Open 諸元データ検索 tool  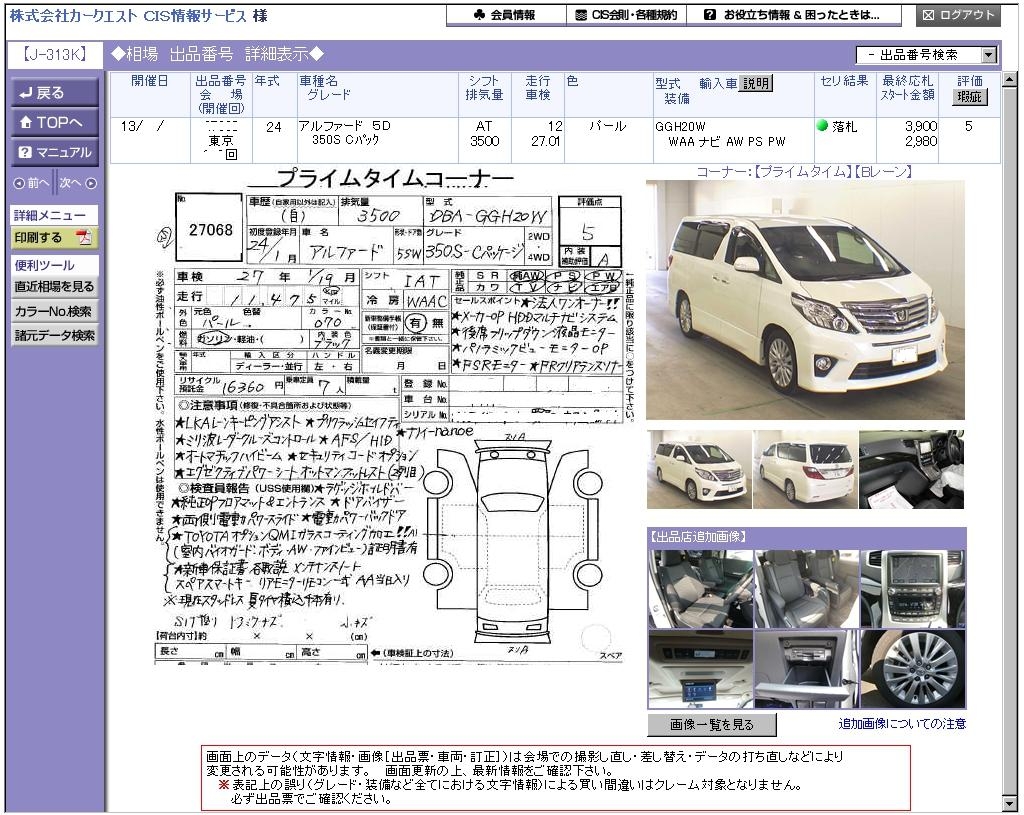tap(54, 336)
